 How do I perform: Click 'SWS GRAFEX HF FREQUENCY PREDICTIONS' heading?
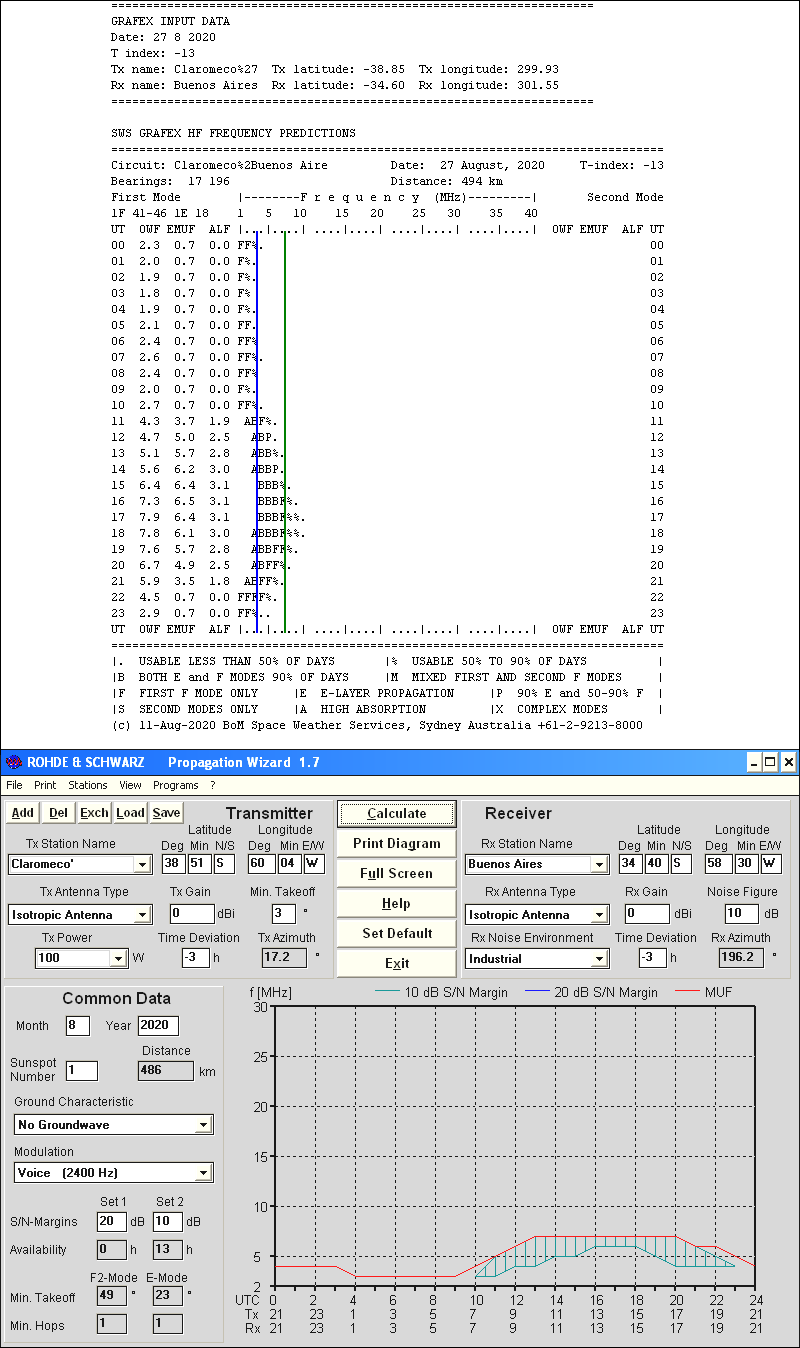(233, 133)
